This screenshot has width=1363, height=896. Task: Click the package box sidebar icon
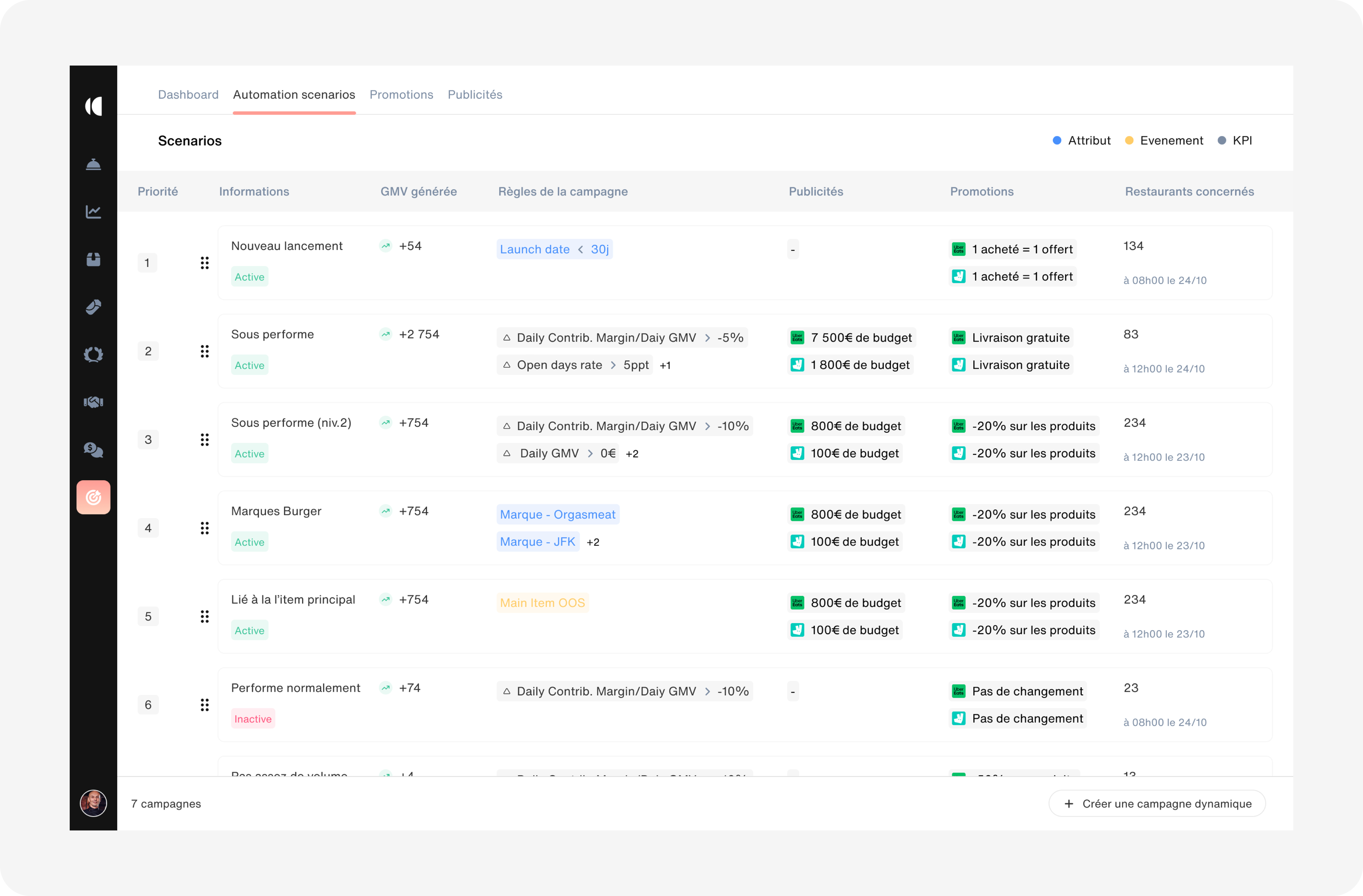pyautogui.click(x=93, y=259)
